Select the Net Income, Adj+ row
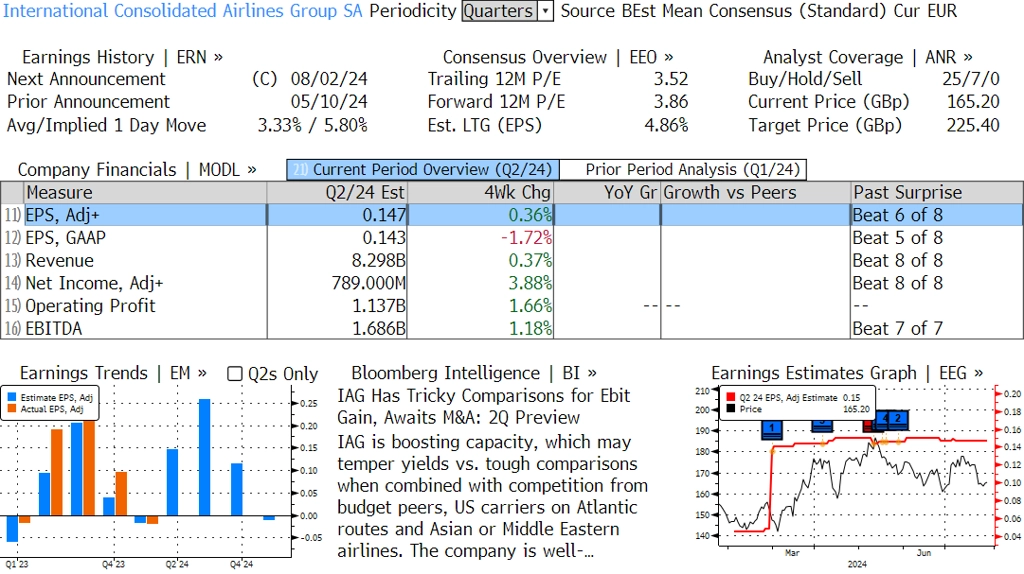Screen dimensions: 1024x574 click(512, 283)
